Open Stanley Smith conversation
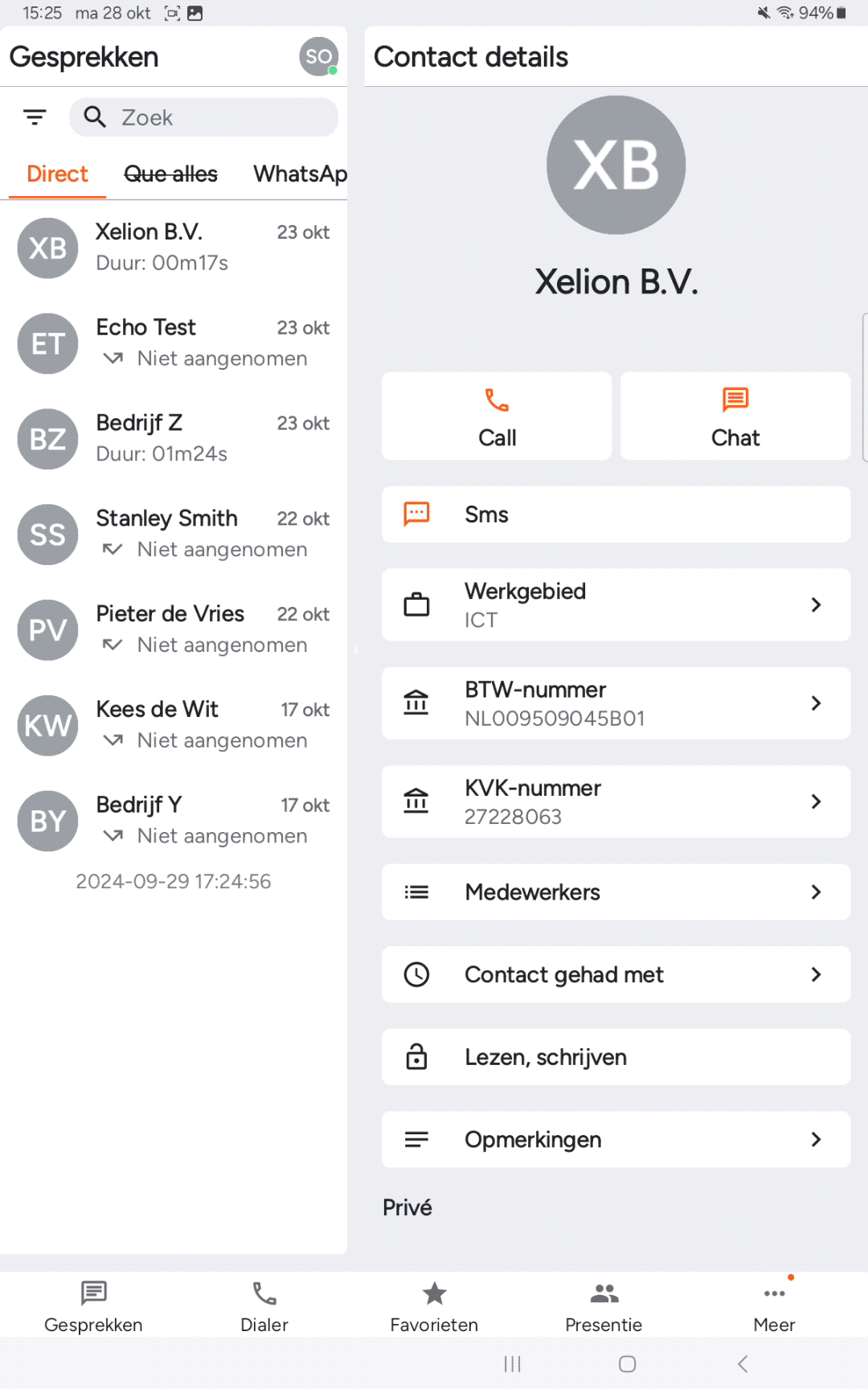The image size is (868, 1389). [x=174, y=534]
